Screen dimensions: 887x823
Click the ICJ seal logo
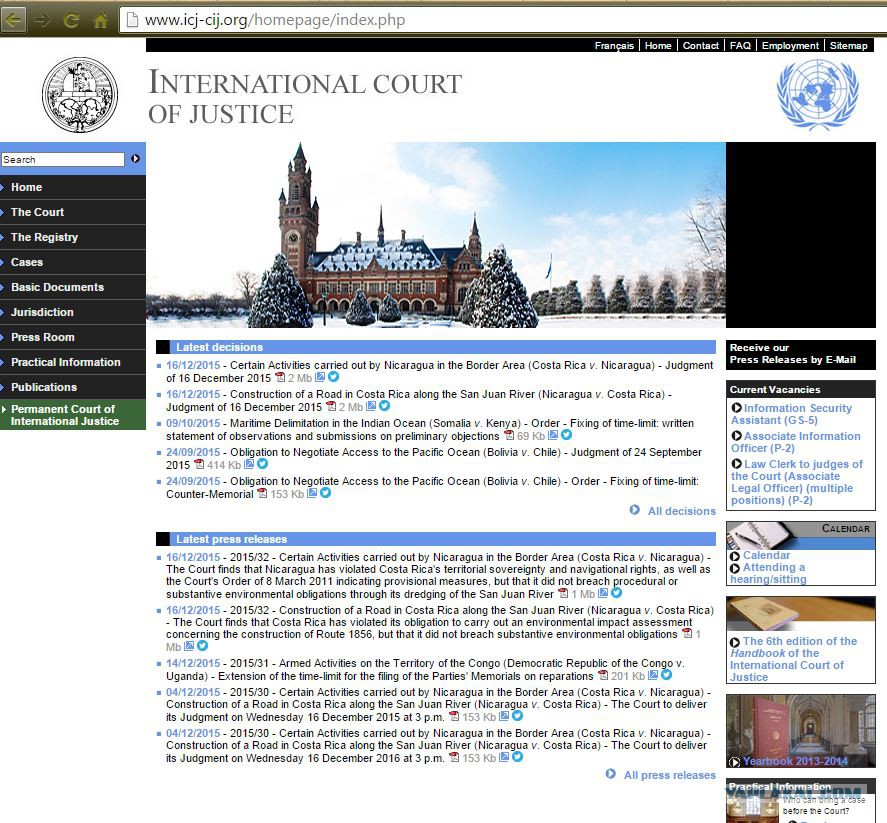pos(79,95)
